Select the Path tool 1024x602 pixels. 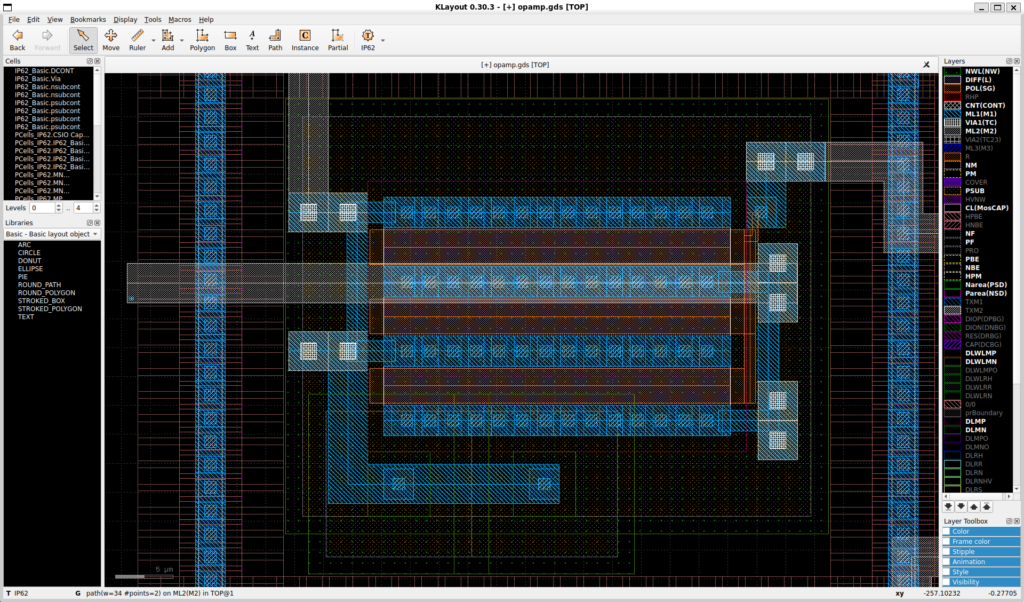[x=275, y=39]
